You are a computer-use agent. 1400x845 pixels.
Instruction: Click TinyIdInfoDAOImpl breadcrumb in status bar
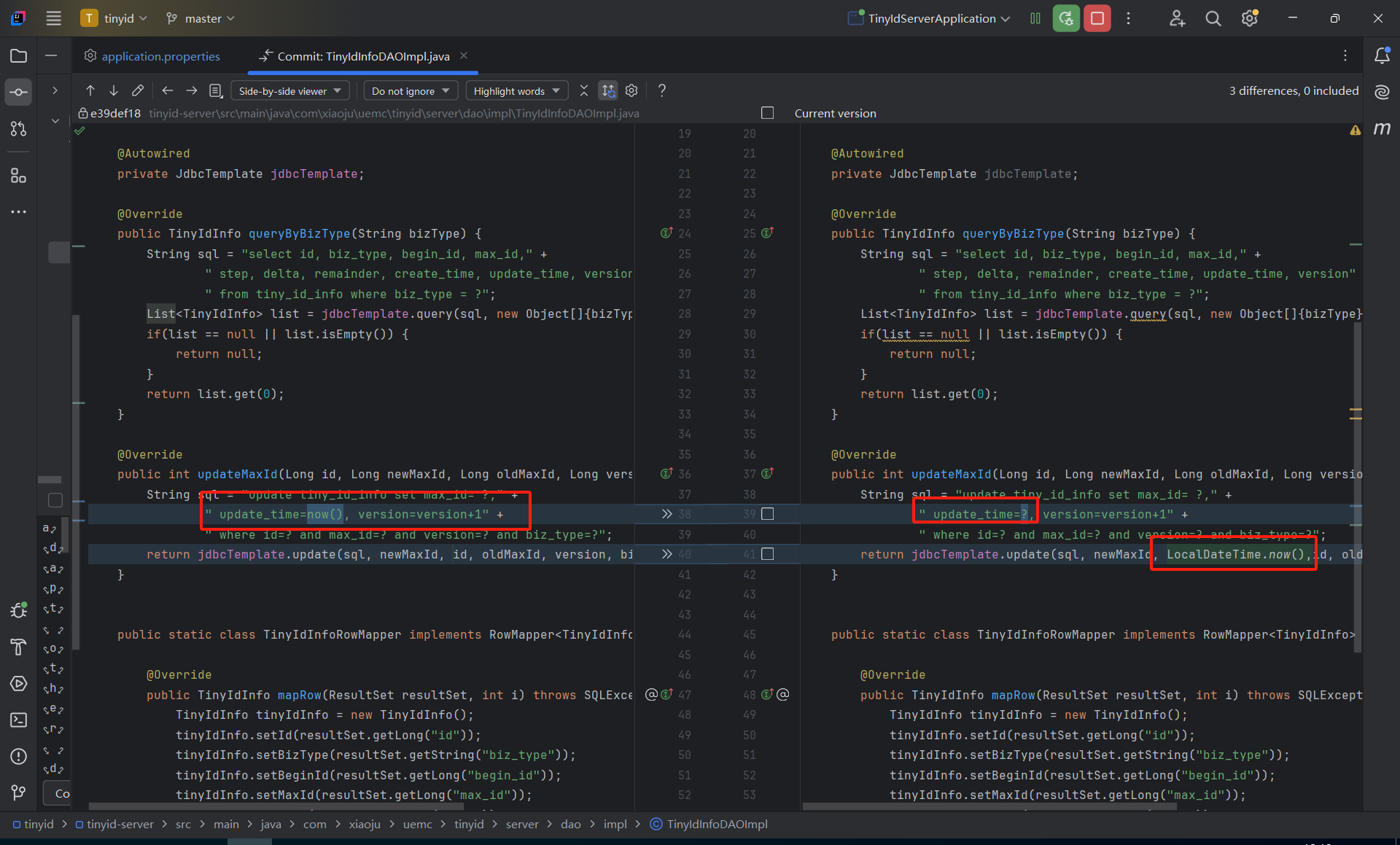[716, 824]
